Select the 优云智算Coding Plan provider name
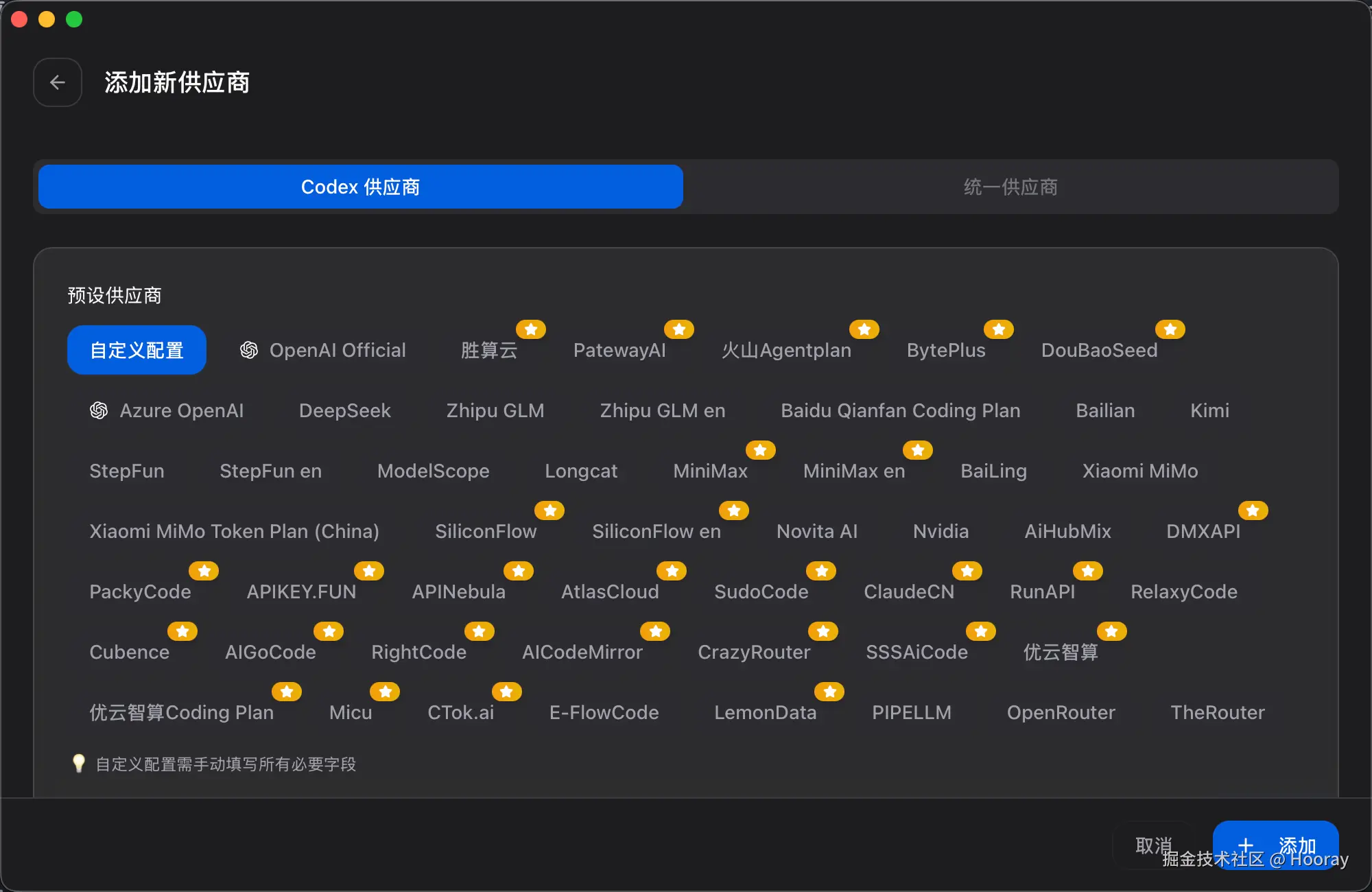Viewport: 1372px width, 892px height. [182, 712]
